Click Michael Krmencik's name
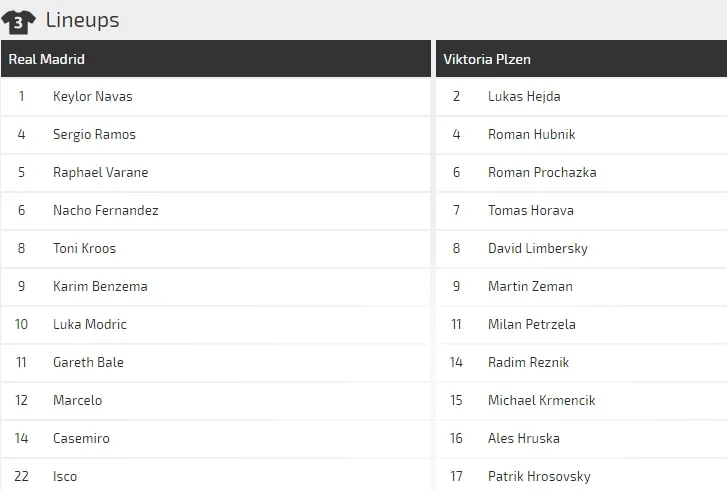The image size is (727, 490). [541, 401]
